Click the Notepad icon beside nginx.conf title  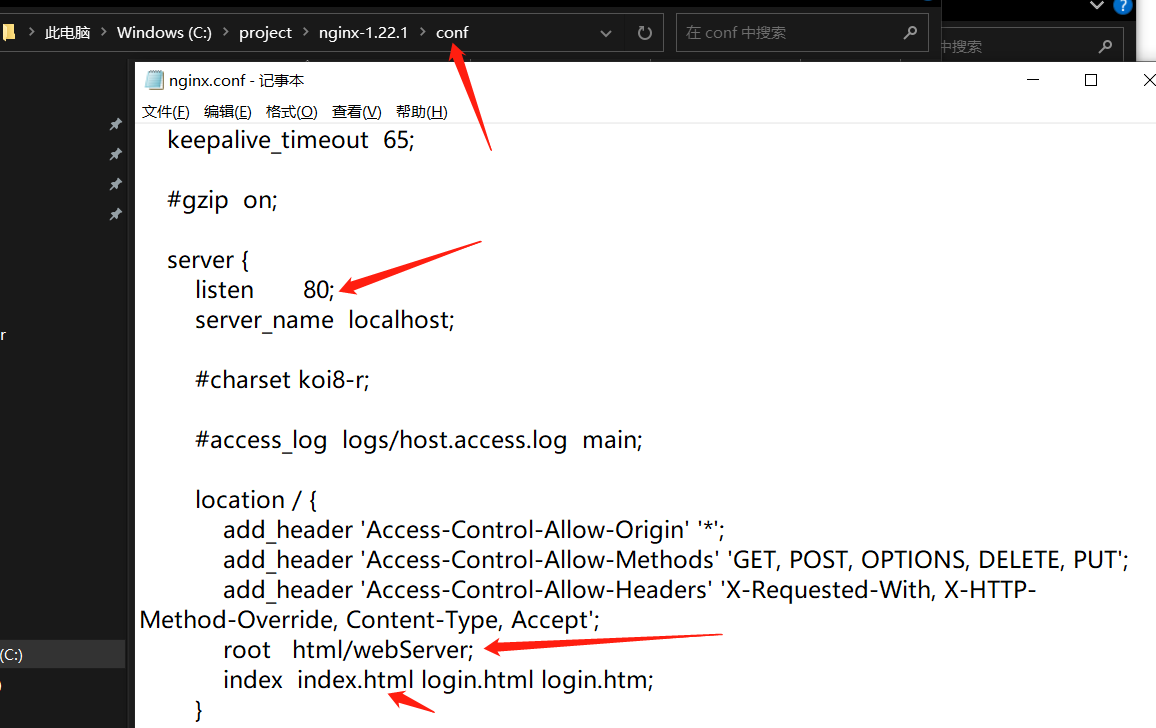(154, 81)
